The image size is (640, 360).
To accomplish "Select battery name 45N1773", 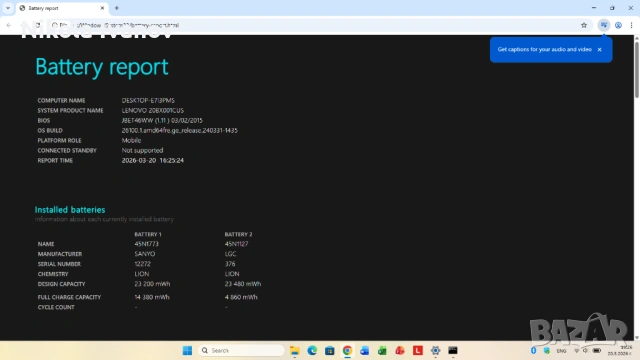I will [x=147, y=244].
